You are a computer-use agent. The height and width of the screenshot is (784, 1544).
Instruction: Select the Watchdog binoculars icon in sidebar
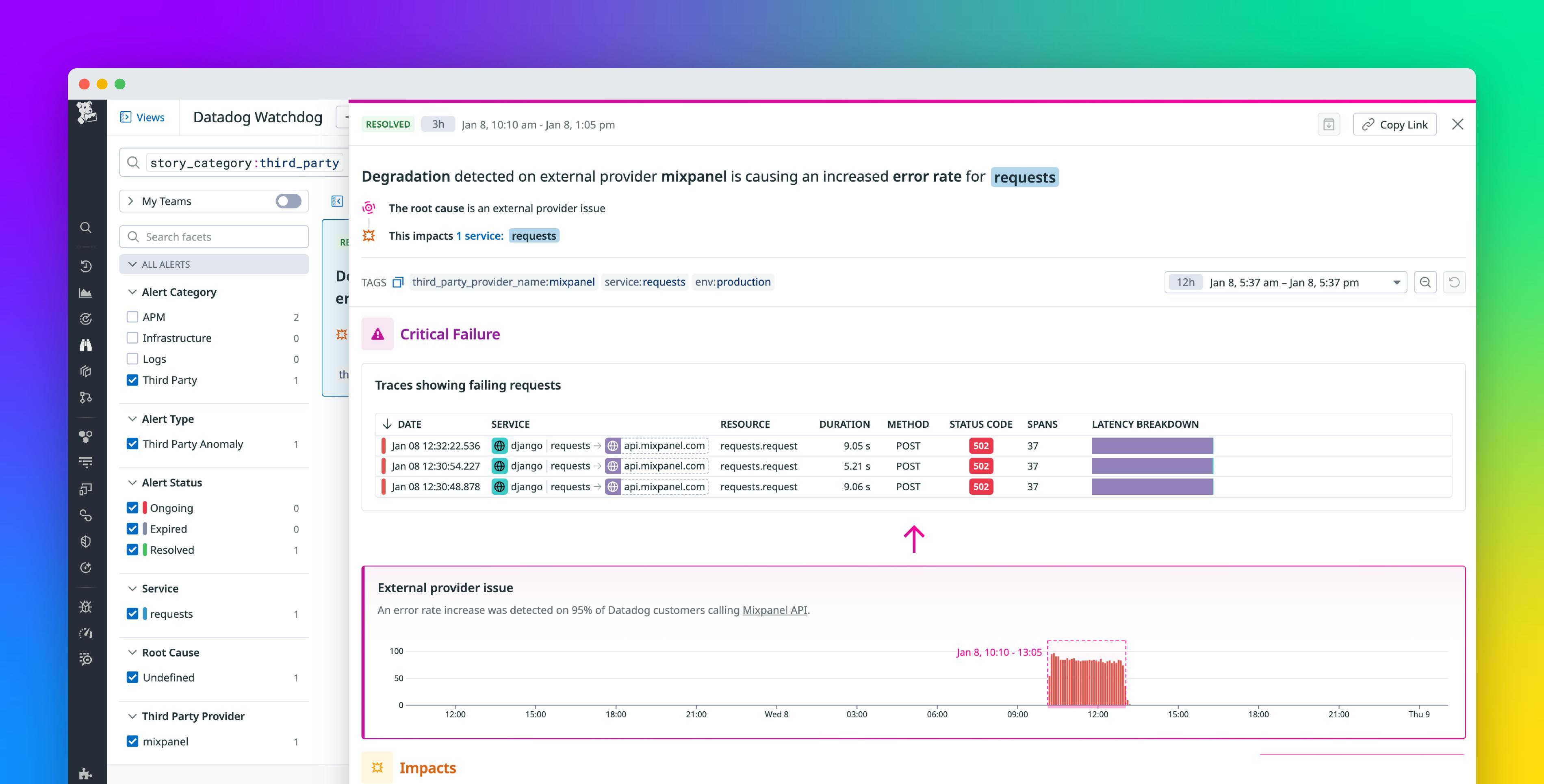pos(86,344)
